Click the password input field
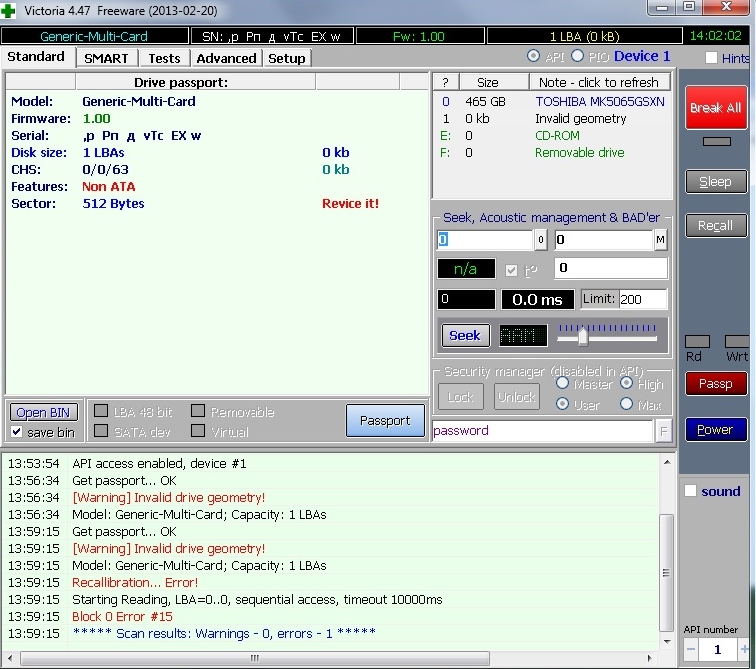This screenshot has width=756, height=669. click(542, 431)
